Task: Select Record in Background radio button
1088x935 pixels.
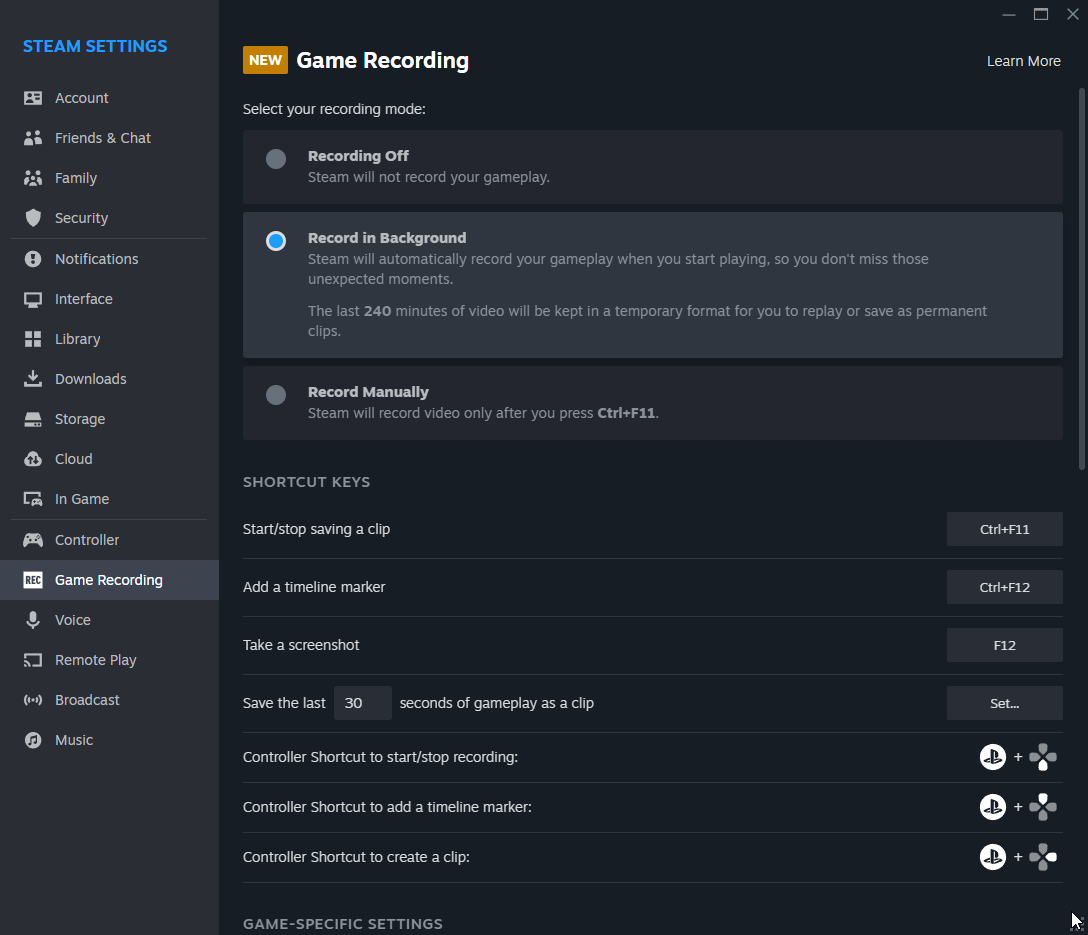Action: (276, 241)
